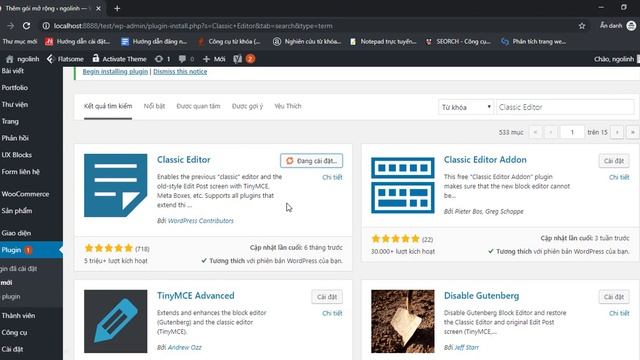
Task: Install TinyMCE Advanced plugin
Action: point(327,297)
